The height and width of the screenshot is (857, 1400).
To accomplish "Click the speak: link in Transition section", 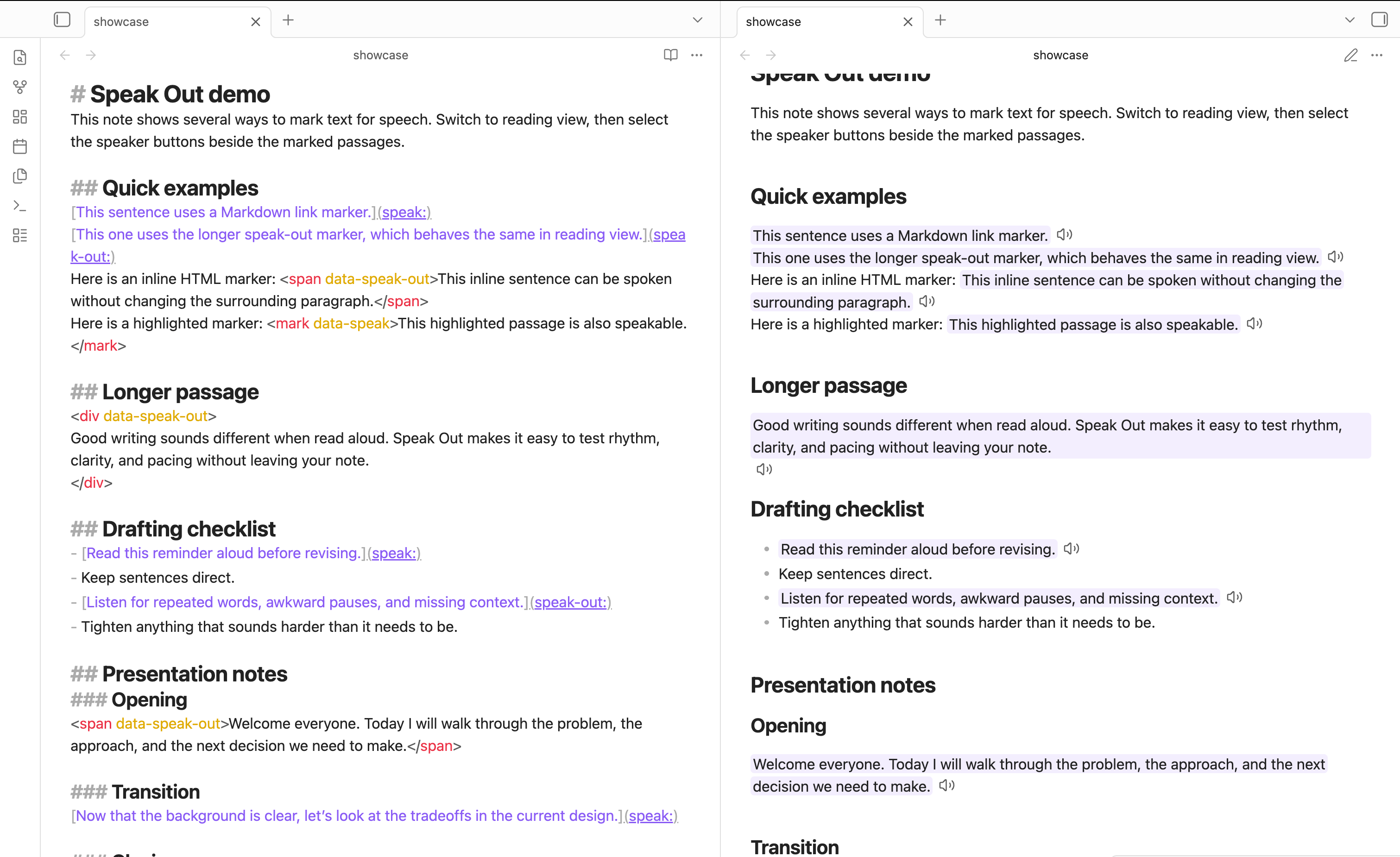I will click(x=650, y=815).
